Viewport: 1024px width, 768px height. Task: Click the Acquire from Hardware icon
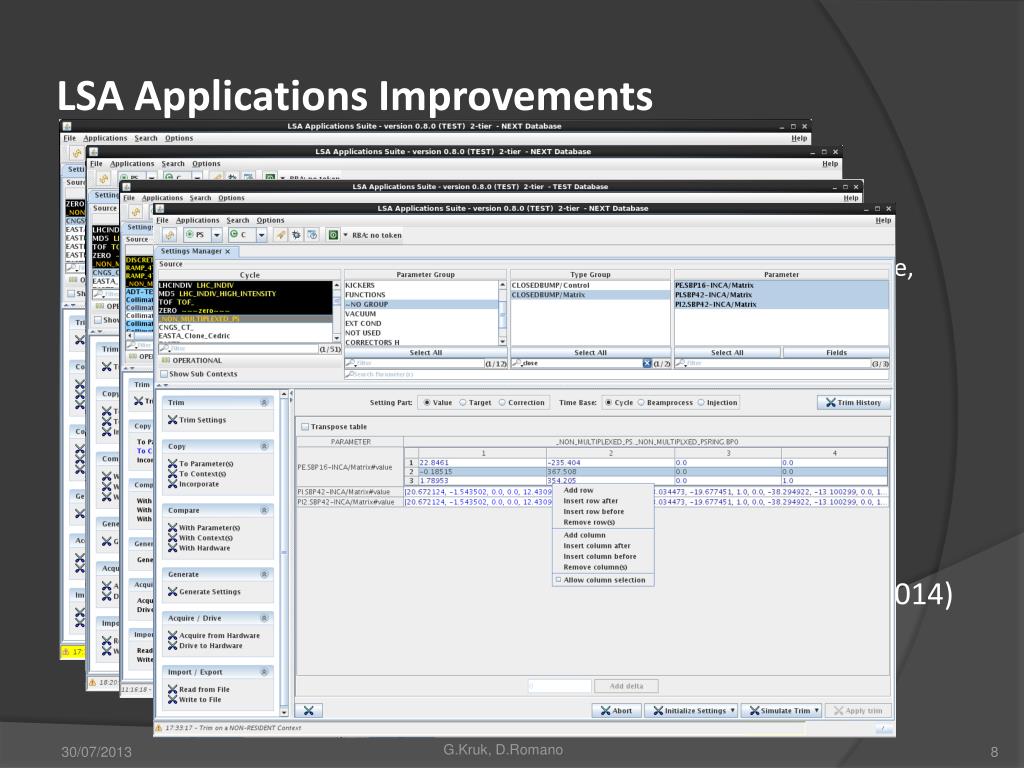click(x=172, y=635)
